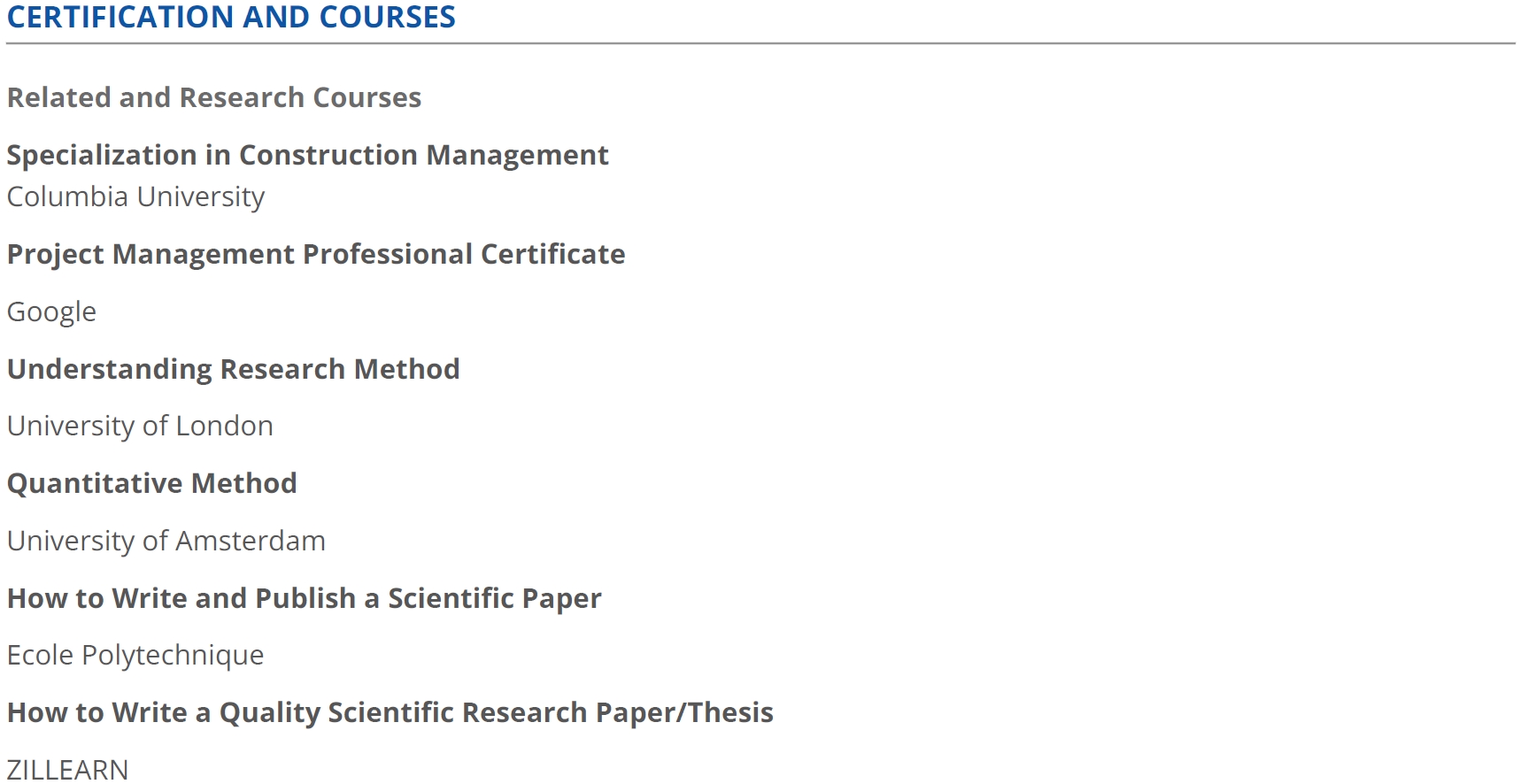Click the Google provider name
The image size is (1520, 784).
(x=51, y=312)
